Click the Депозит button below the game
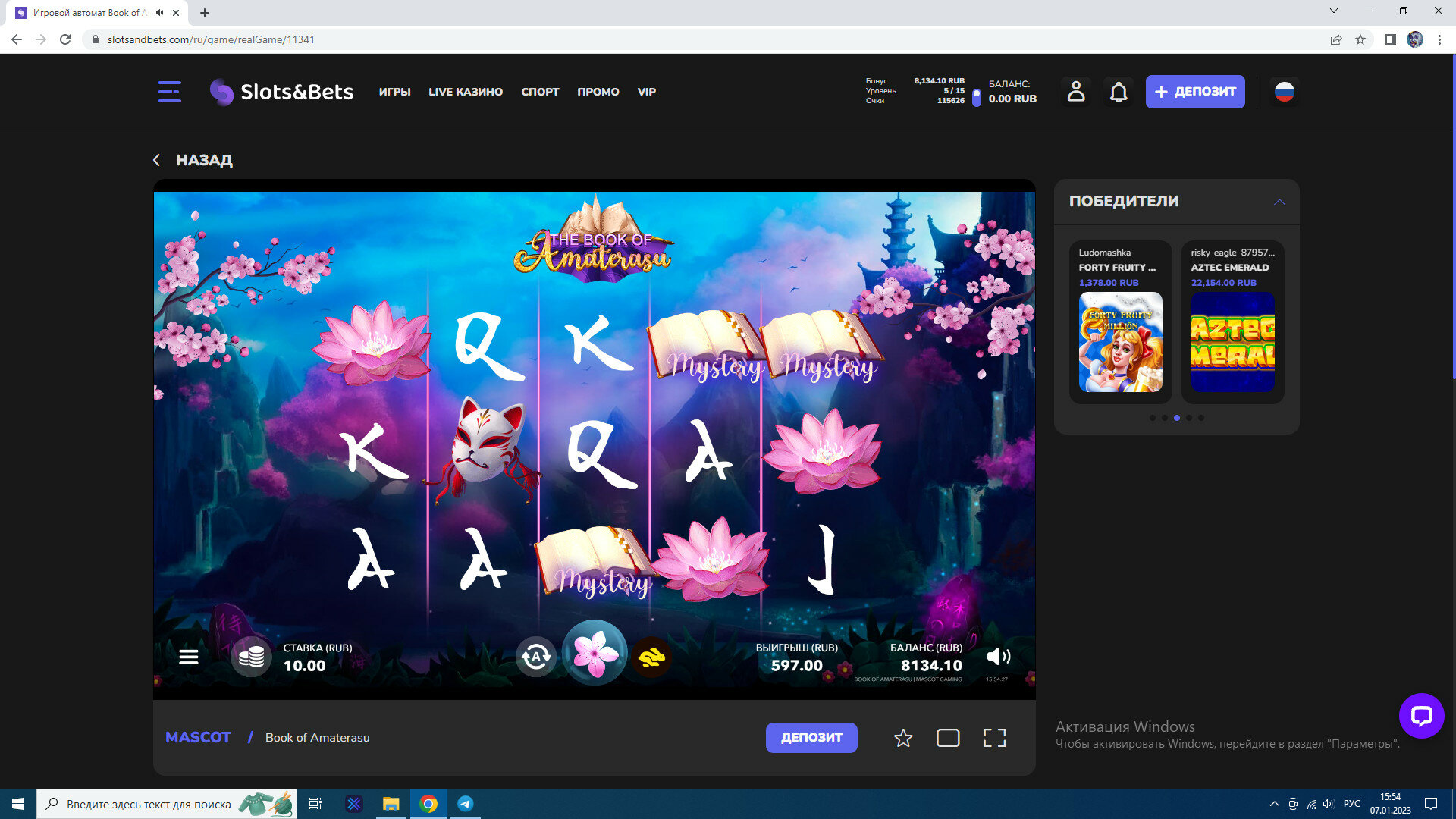Screen dimensions: 1456x819 [811, 738]
